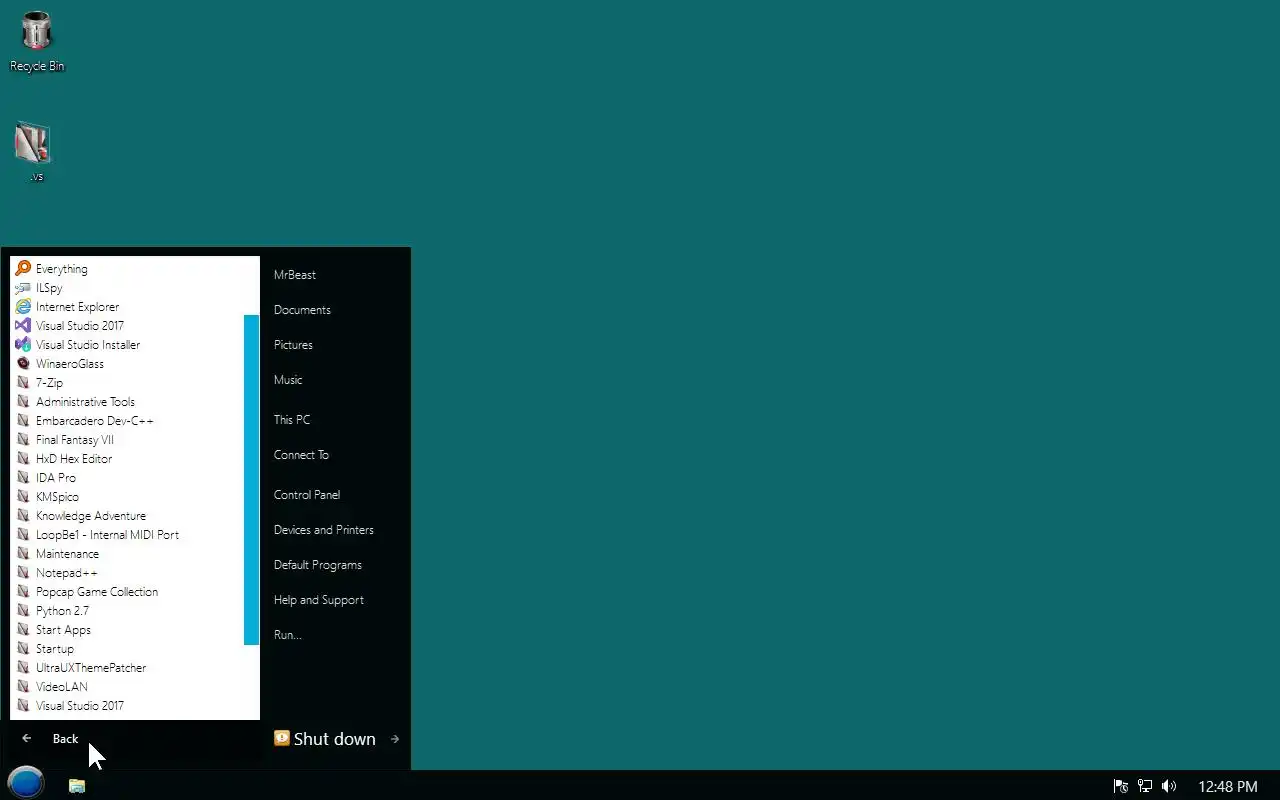Click the network tray icon
Screen dimensions: 1280x800
(x=1145, y=786)
